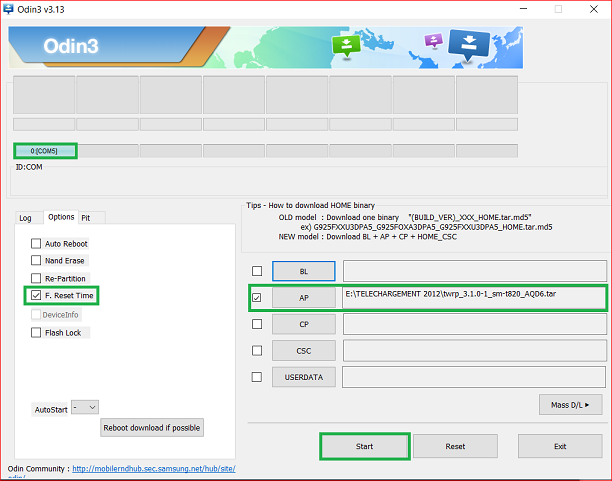Viewport: 612px width, 481px height.
Task: Click the empty USERDATA path field
Action: coord(474,377)
